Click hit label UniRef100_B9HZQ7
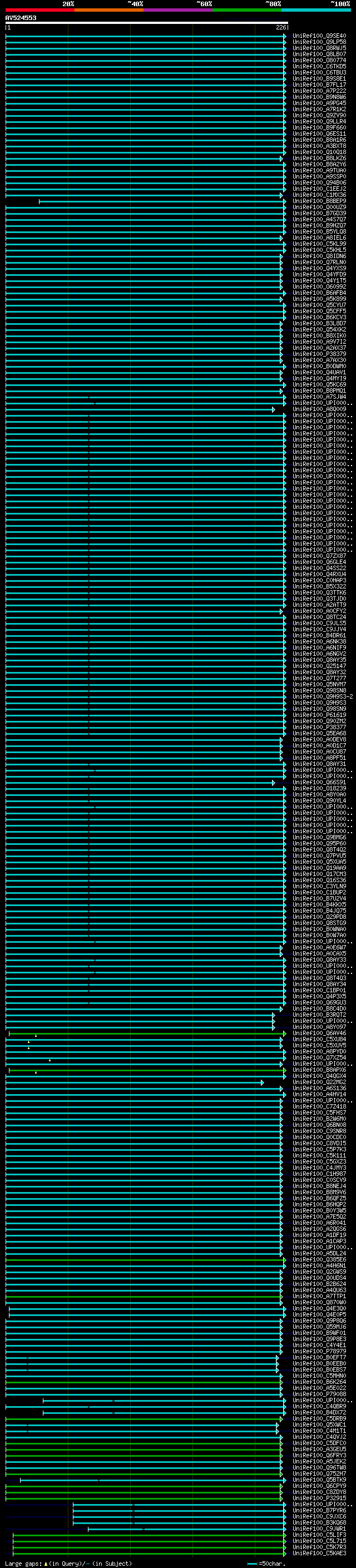Screen dimensions: 356x1568 click(x=319, y=225)
